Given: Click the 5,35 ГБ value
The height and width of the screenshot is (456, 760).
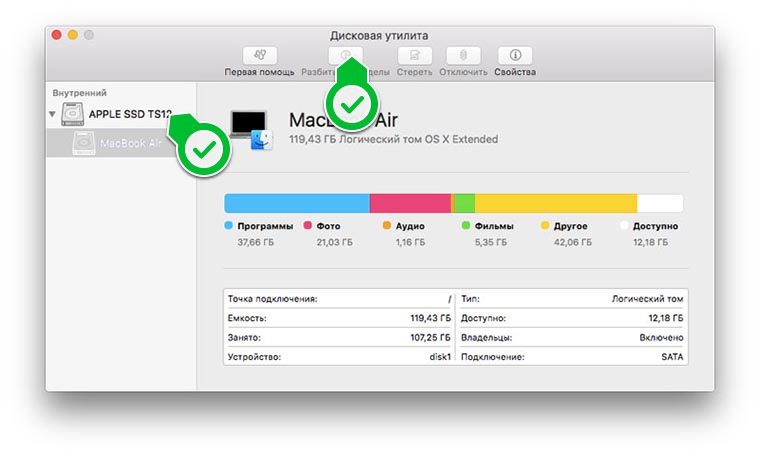Looking at the screenshot, I should [x=491, y=242].
